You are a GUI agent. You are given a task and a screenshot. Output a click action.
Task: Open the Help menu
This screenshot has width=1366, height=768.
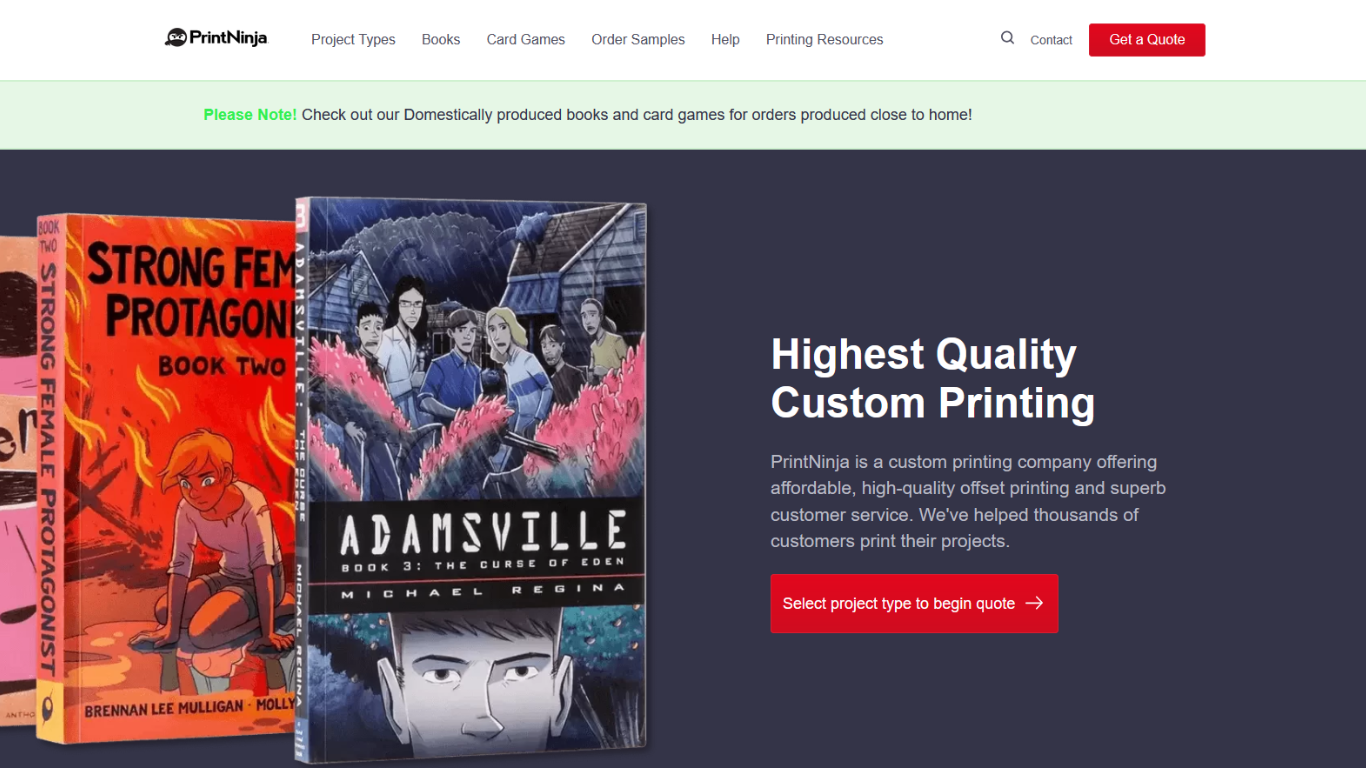[x=725, y=40]
